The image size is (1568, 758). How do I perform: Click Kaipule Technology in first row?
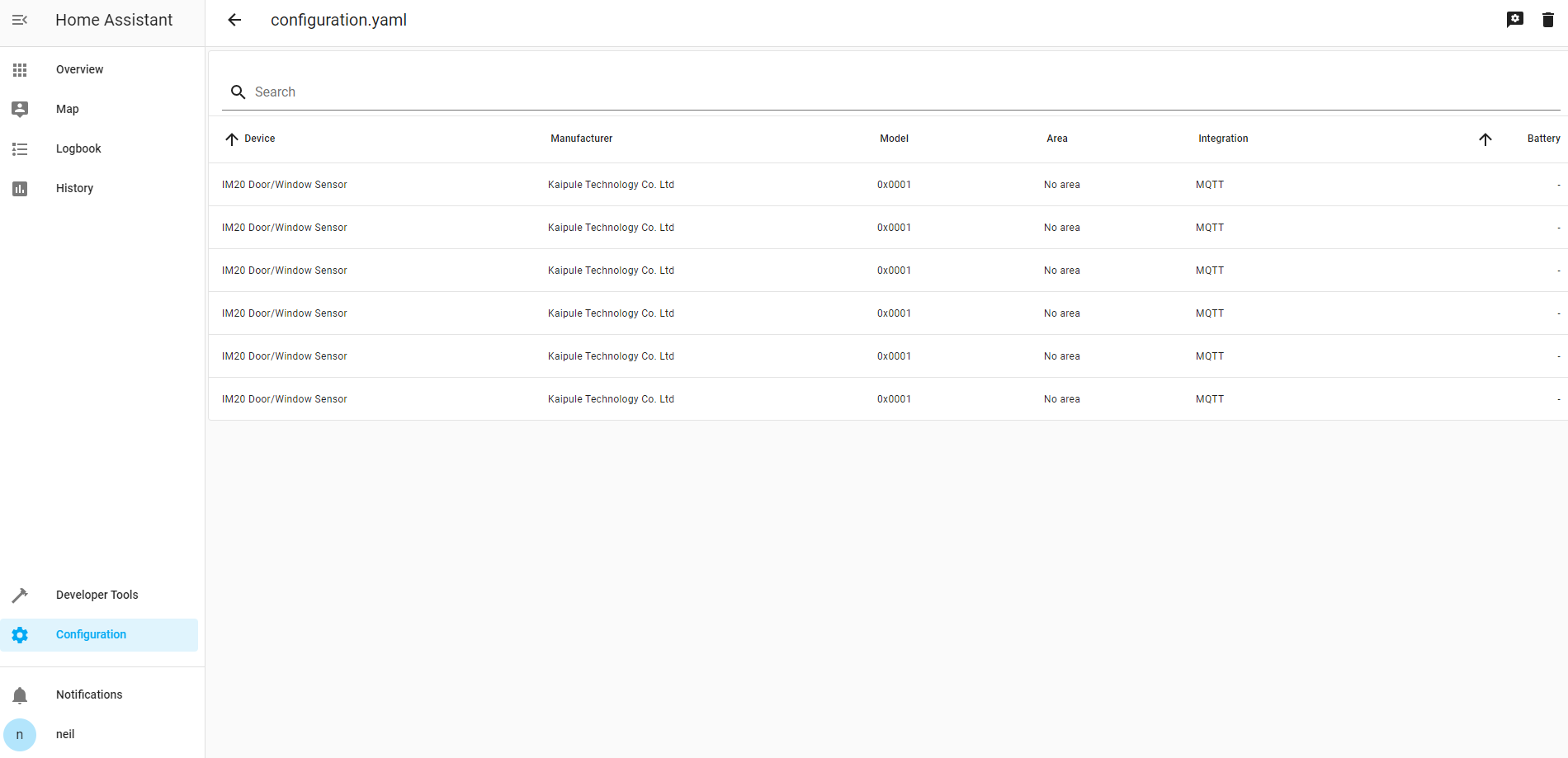pos(611,185)
